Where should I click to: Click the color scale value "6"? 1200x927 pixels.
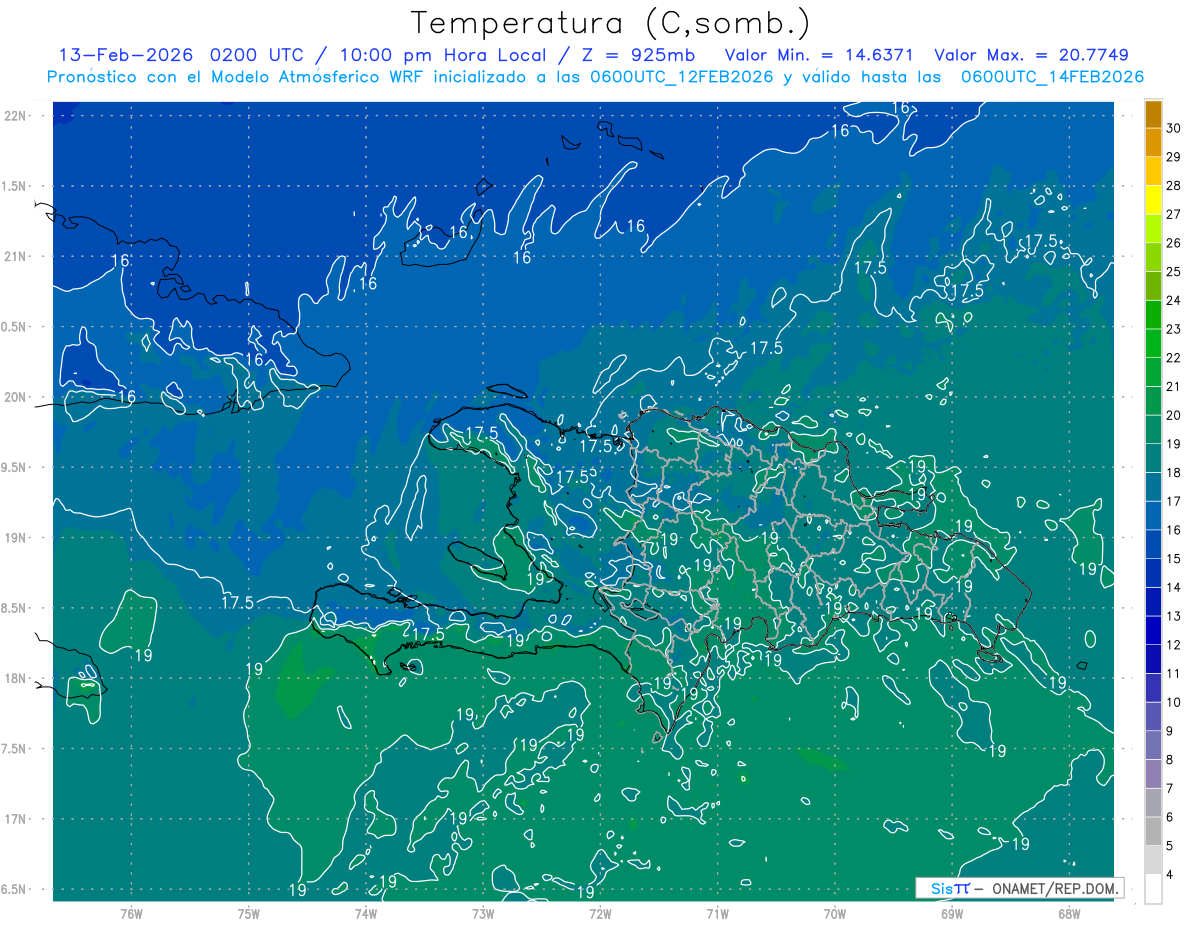coord(1170,817)
